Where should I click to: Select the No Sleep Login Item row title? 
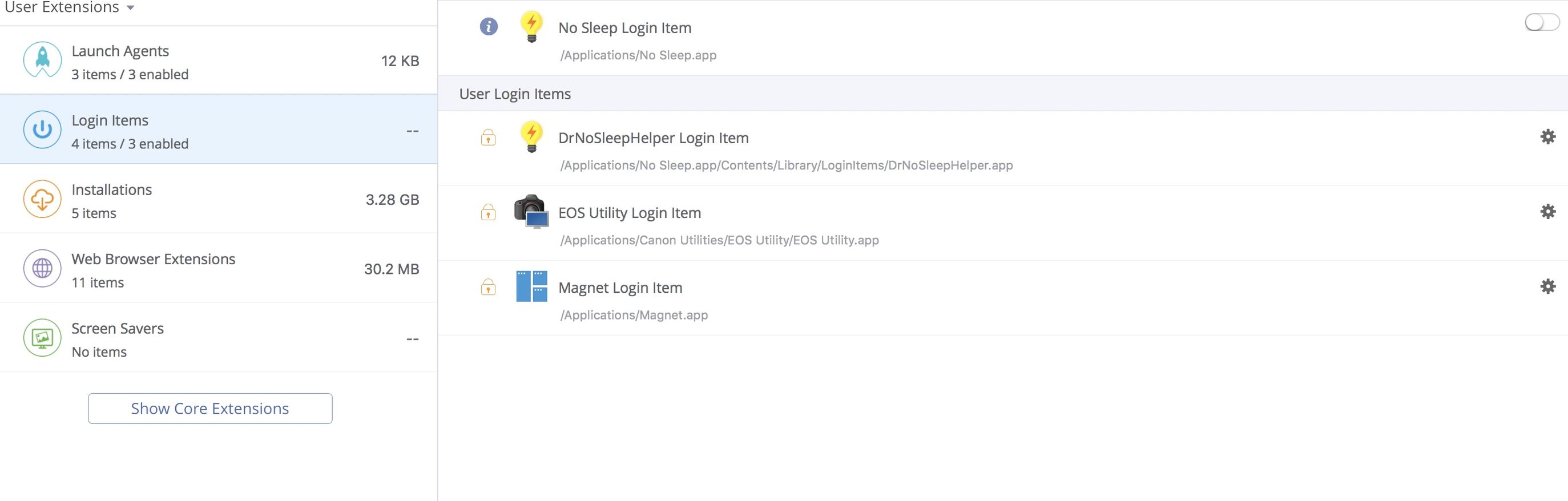pos(625,28)
